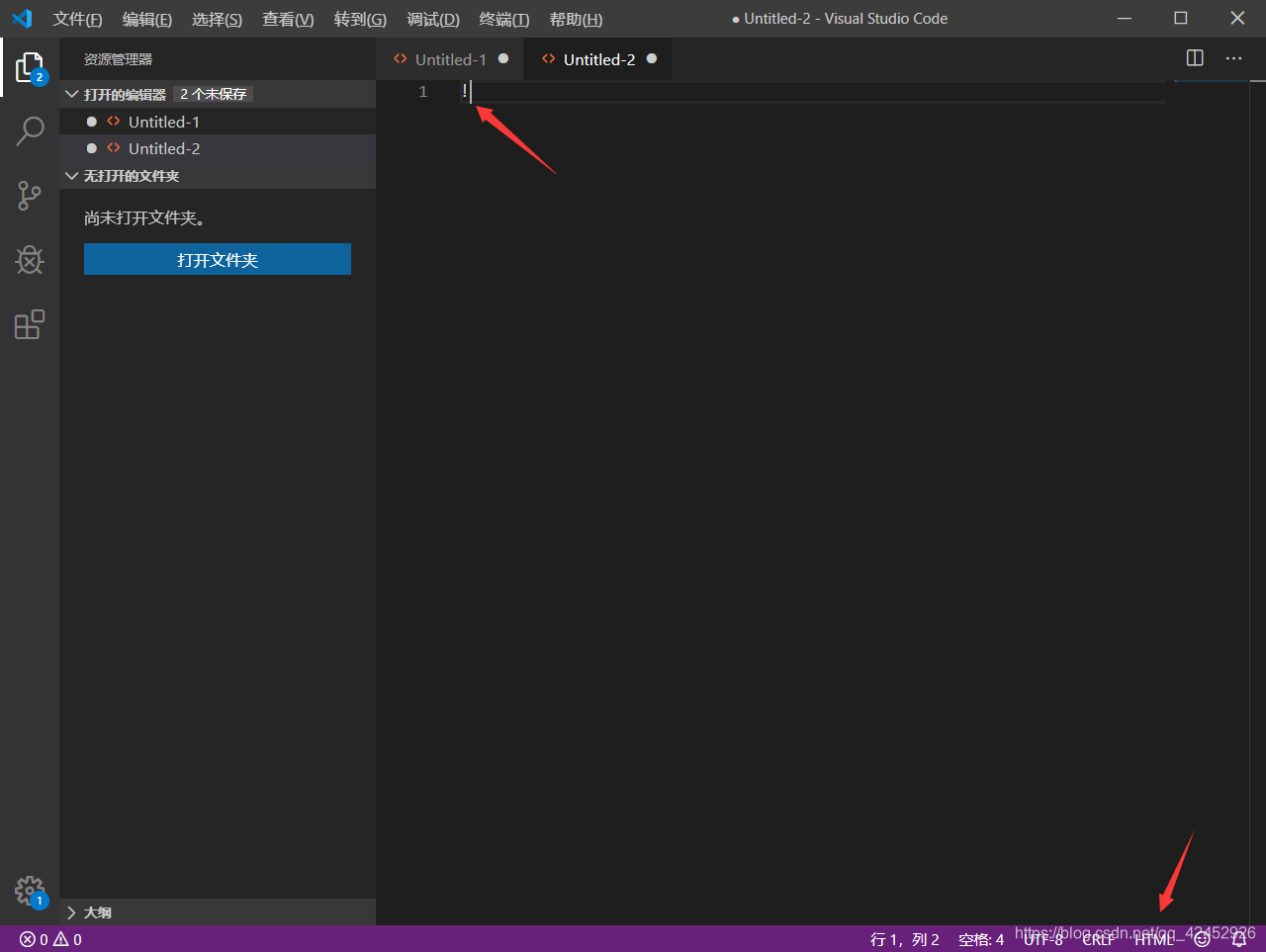Change language mode via HTML status item

[1154, 939]
